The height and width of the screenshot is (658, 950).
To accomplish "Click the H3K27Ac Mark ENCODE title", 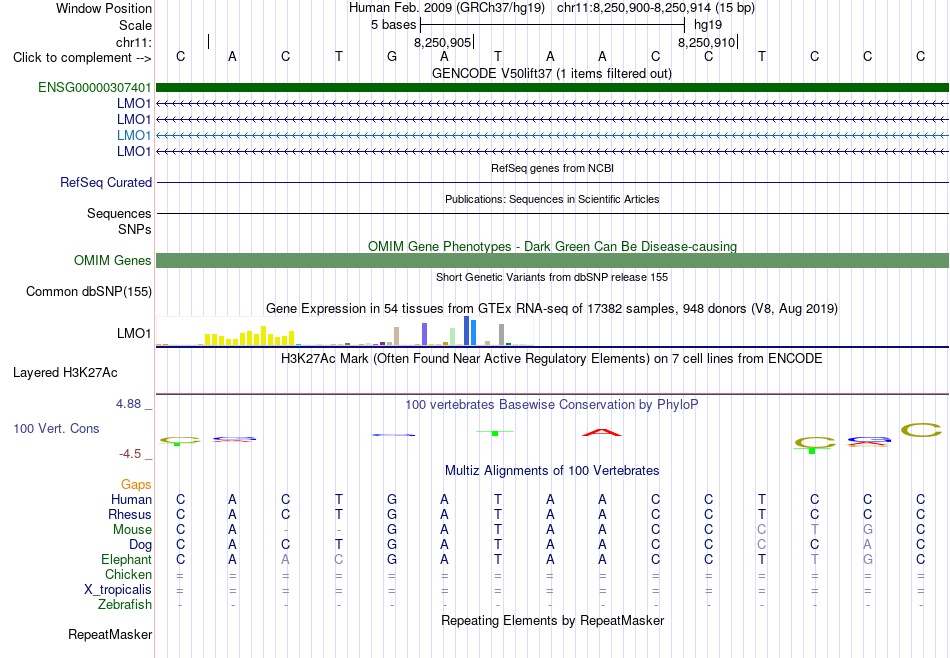I will (552, 359).
